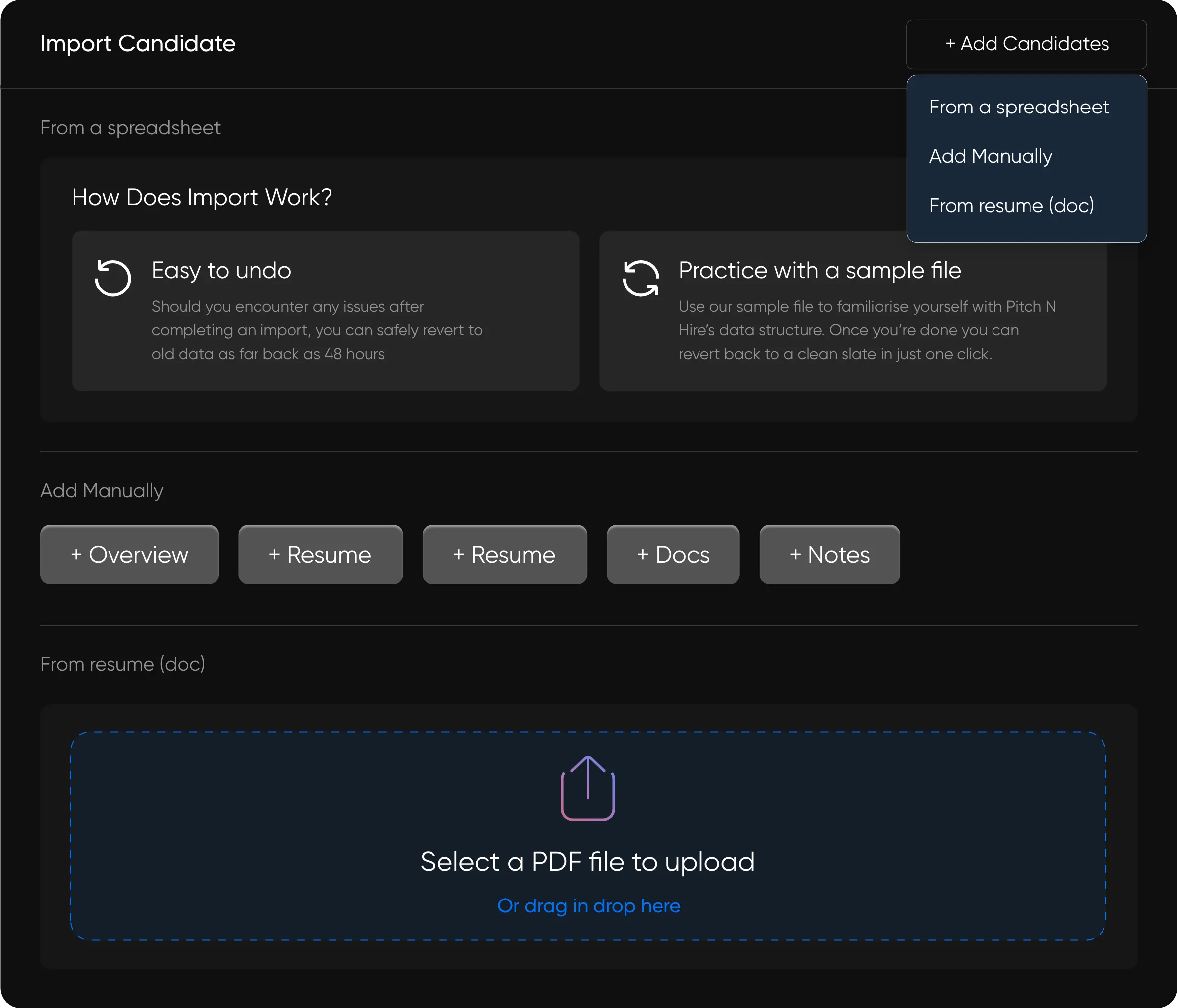Click the second Resume button
Image resolution: width=1177 pixels, height=1008 pixels.
[505, 555]
